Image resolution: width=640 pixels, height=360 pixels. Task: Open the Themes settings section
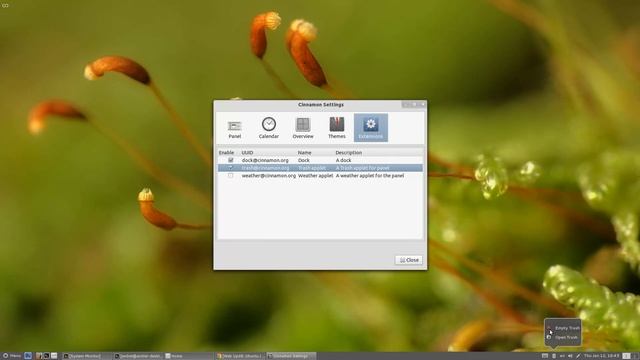click(x=337, y=129)
